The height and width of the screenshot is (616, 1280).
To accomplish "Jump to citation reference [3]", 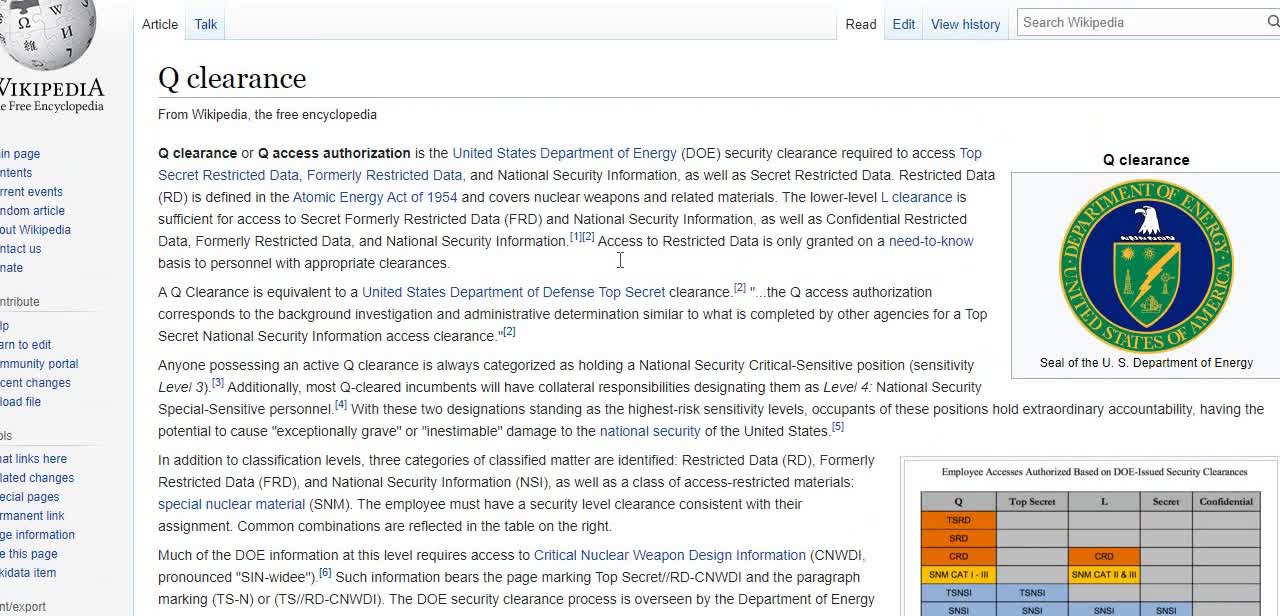I will click(217, 382).
